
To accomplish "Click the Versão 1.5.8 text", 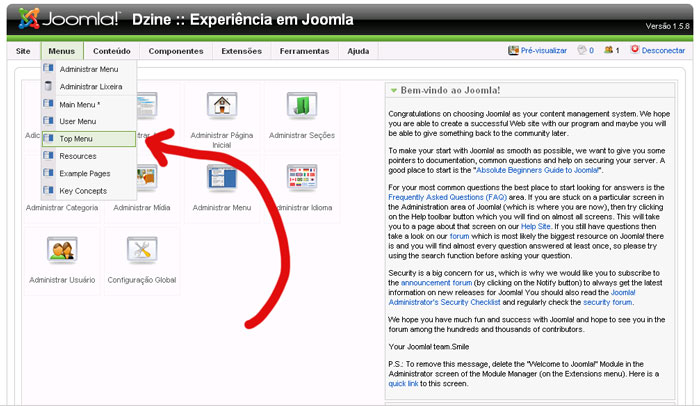I will 667,26.
